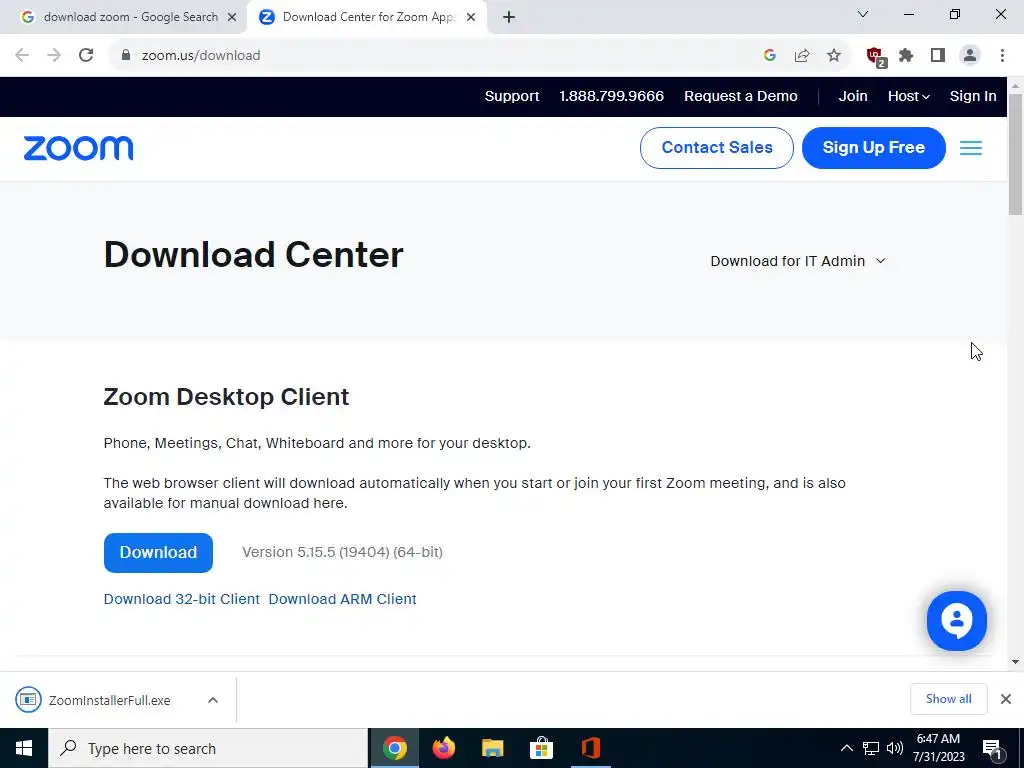Image resolution: width=1024 pixels, height=768 pixels.
Task: Close the Download Center tab
Action: point(471,17)
